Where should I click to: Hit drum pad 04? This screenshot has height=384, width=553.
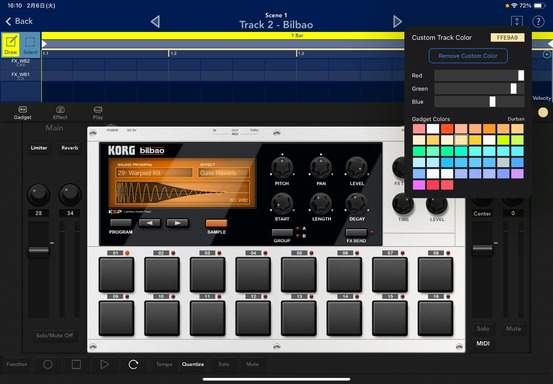(x=253, y=275)
